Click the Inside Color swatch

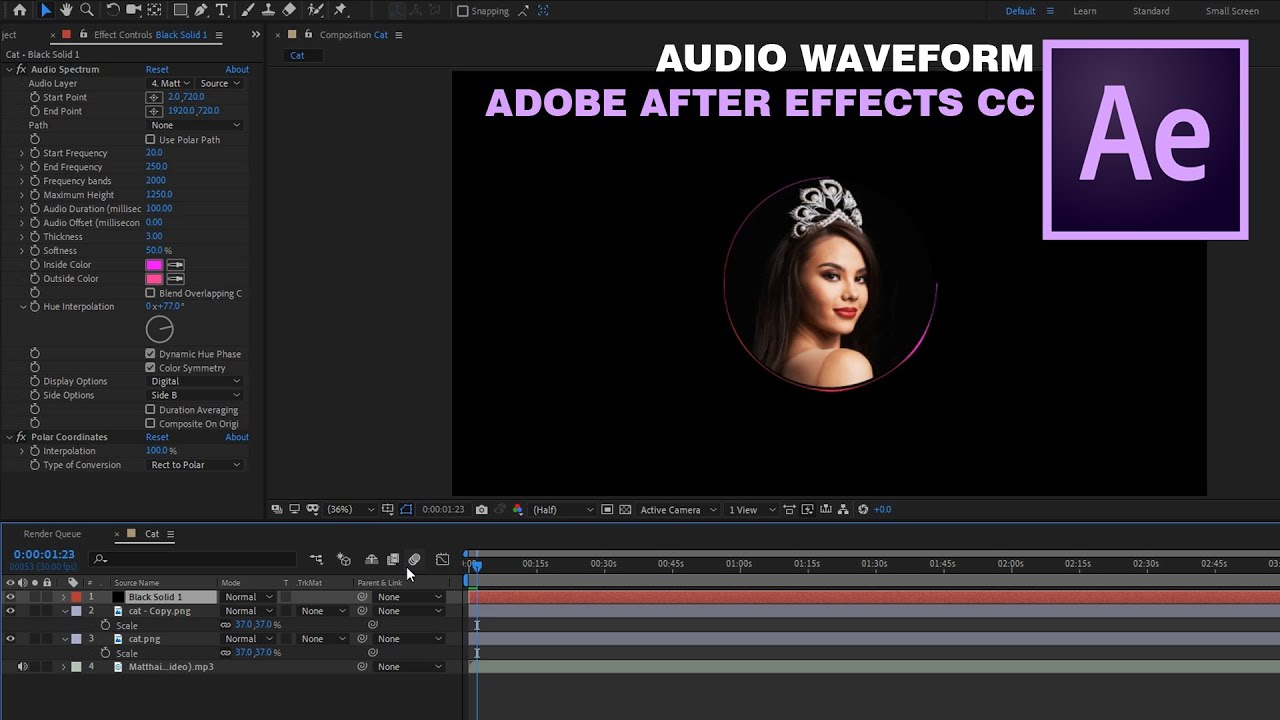point(154,265)
